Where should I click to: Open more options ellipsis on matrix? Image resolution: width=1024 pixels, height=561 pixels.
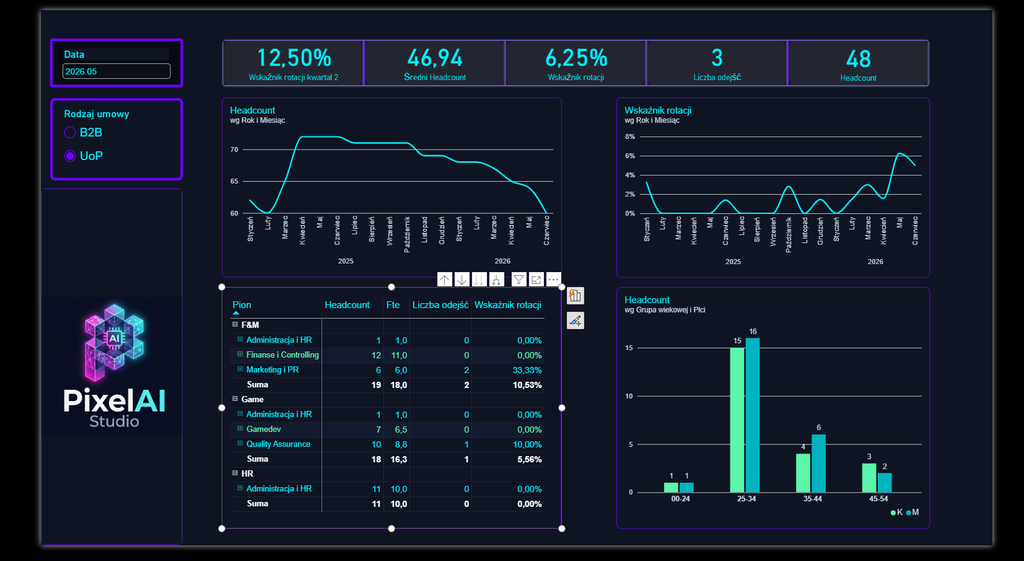[x=553, y=280]
